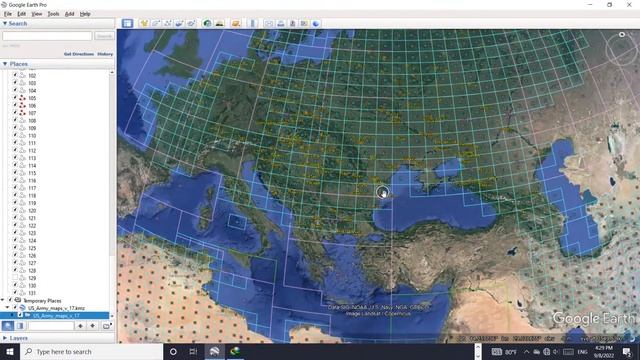Select the highlighted US_Army_maps_v_17 folder row
Screen dimensions: 640x360
(x=55, y=316)
